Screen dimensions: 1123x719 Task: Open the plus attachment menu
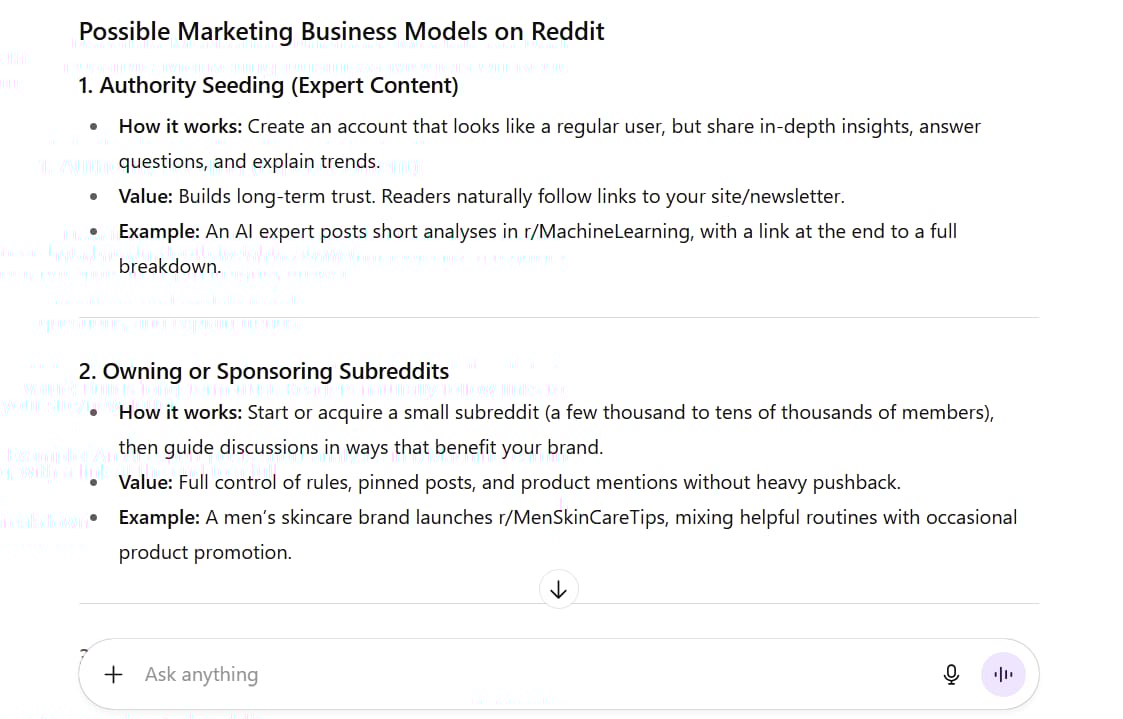pyautogui.click(x=113, y=675)
